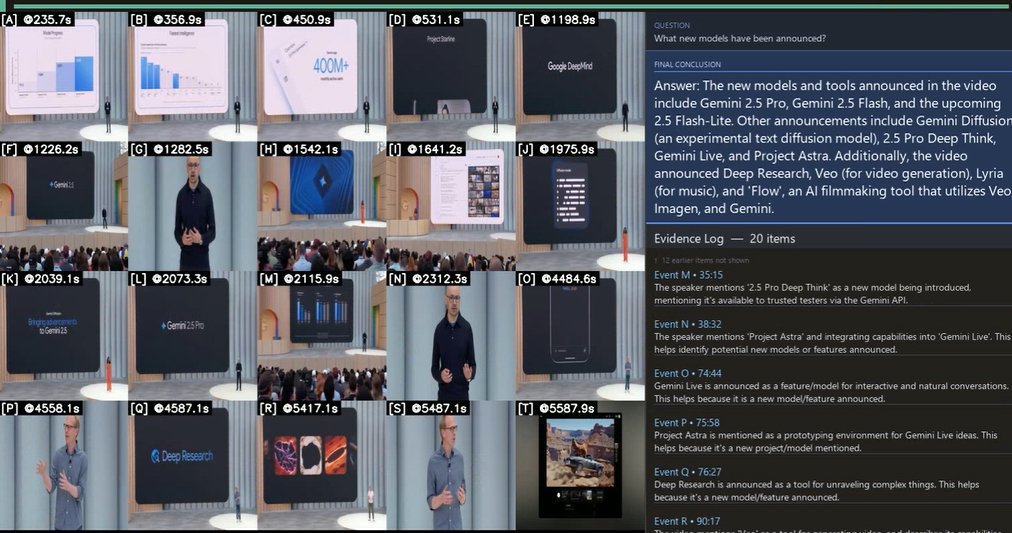Open thumbnail F at 1226.2s

coord(64,206)
